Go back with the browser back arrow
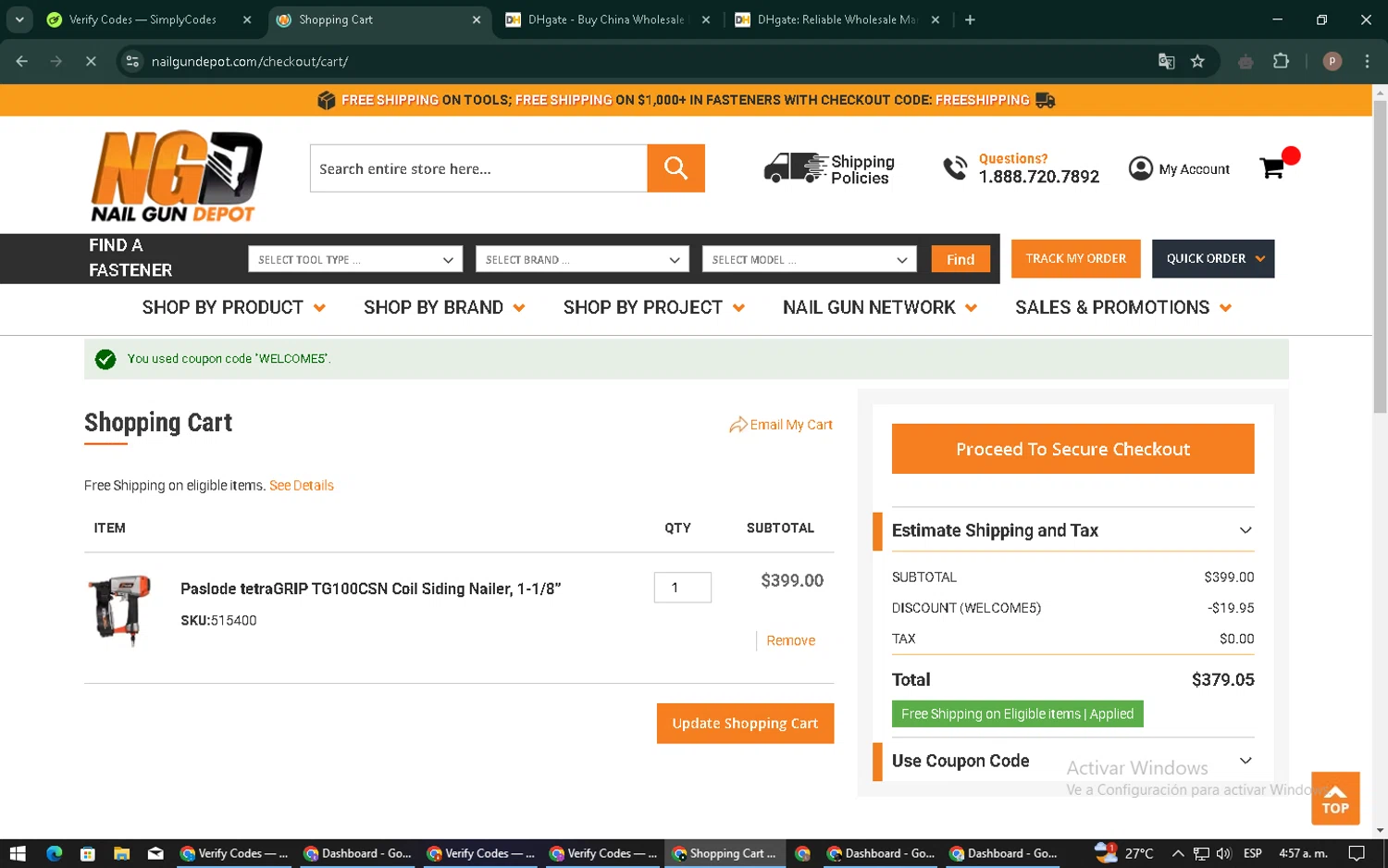 (22, 61)
